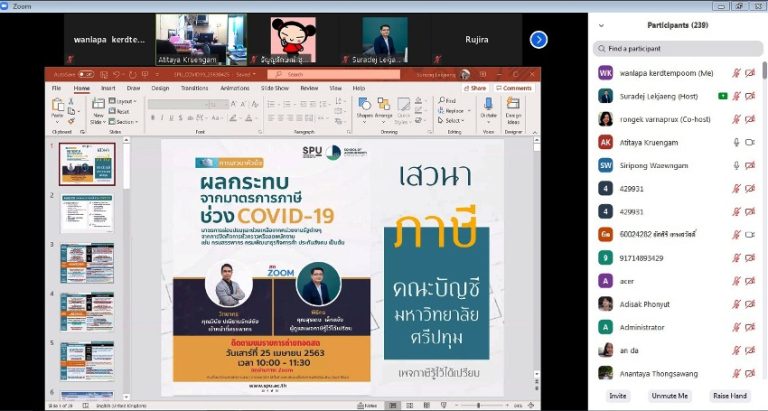Screen dimensions: 768x411
Task: Expand the Layout dropdown in Slides group
Action: point(124,101)
